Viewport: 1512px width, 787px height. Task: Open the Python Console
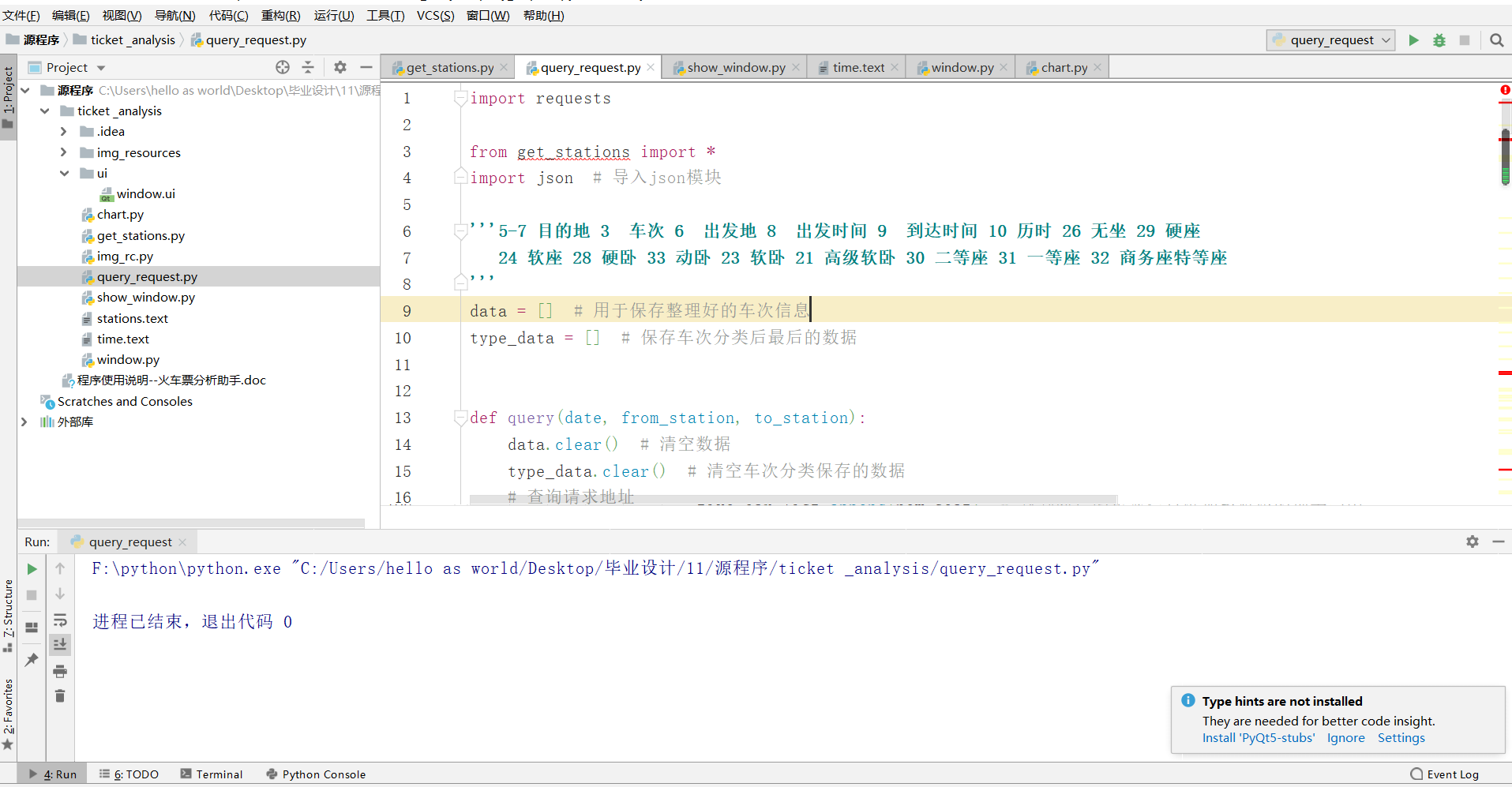tap(316, 774)
